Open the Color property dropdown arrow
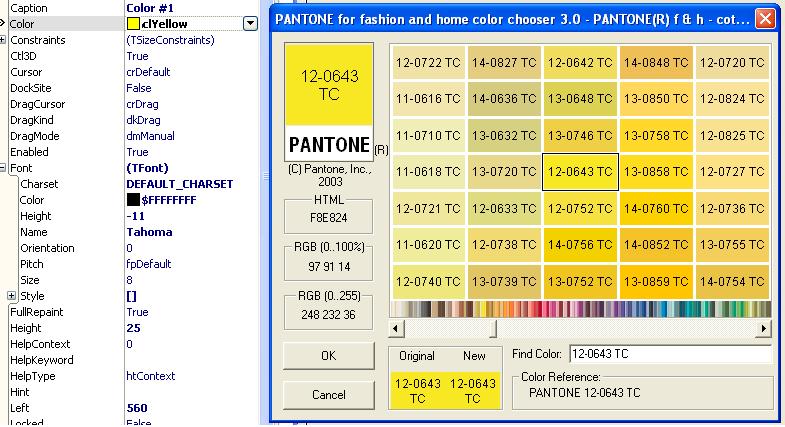The height and width of the screenshot is (427, 785). 250,24
